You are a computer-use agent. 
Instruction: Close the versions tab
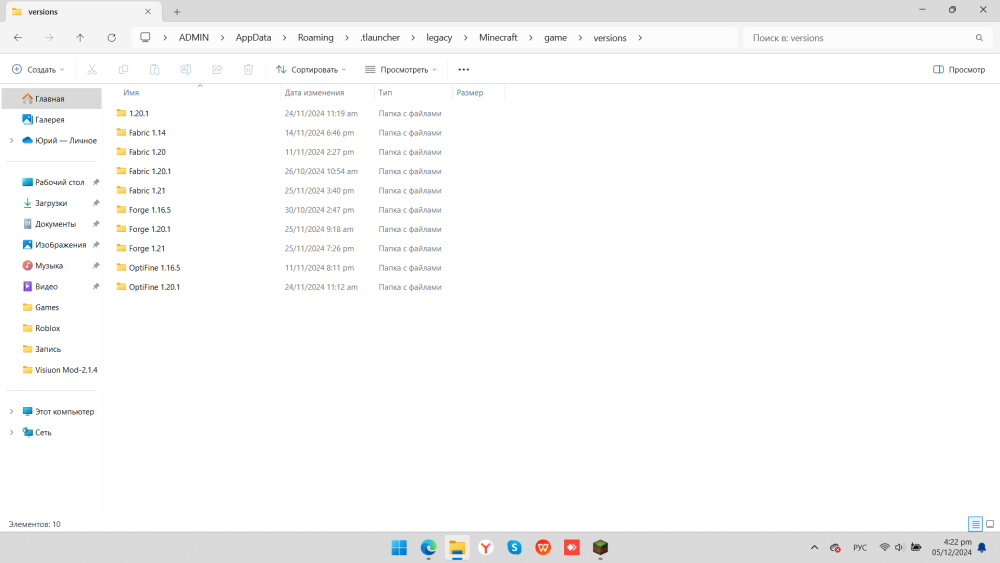pos(148,11)
